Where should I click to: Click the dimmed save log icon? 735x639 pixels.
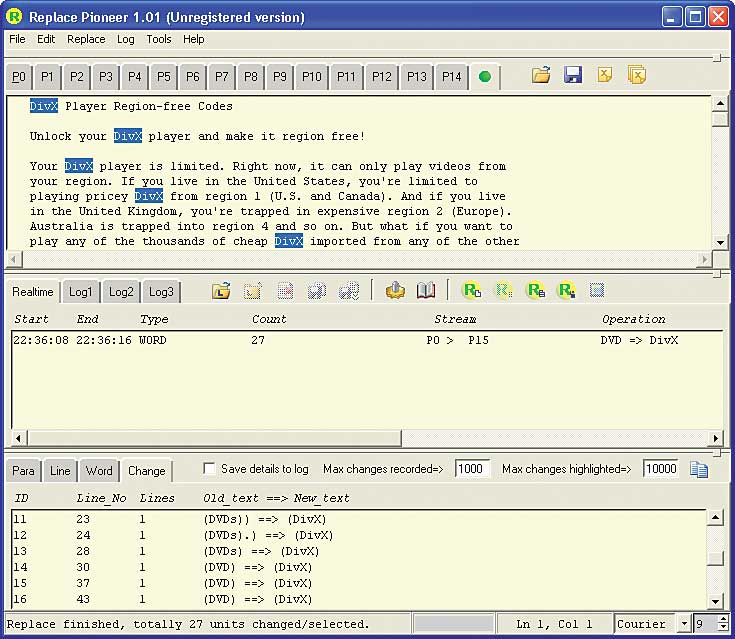(317, 291)
